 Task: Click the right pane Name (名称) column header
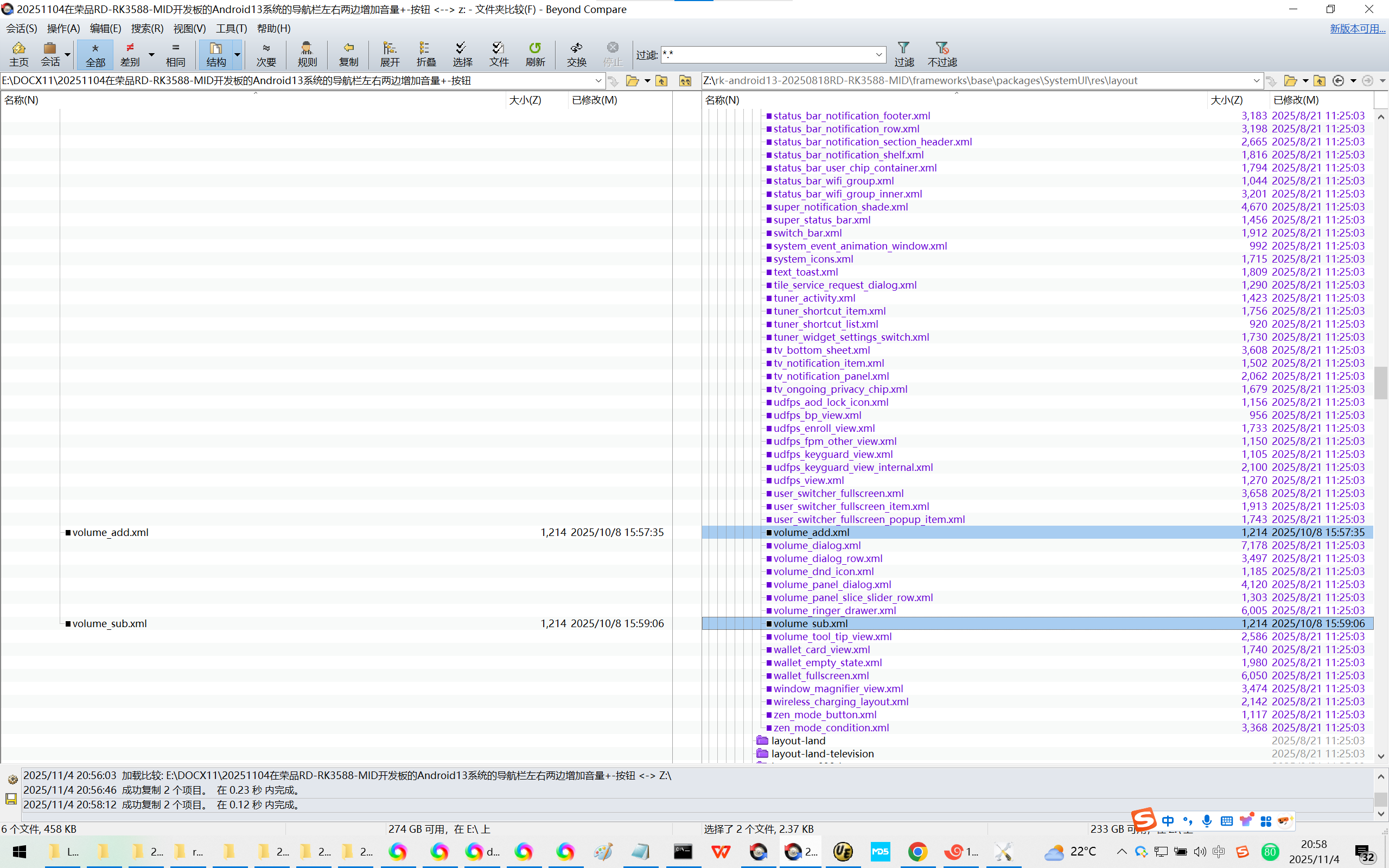pyautogui.click(x=723, y=100)
